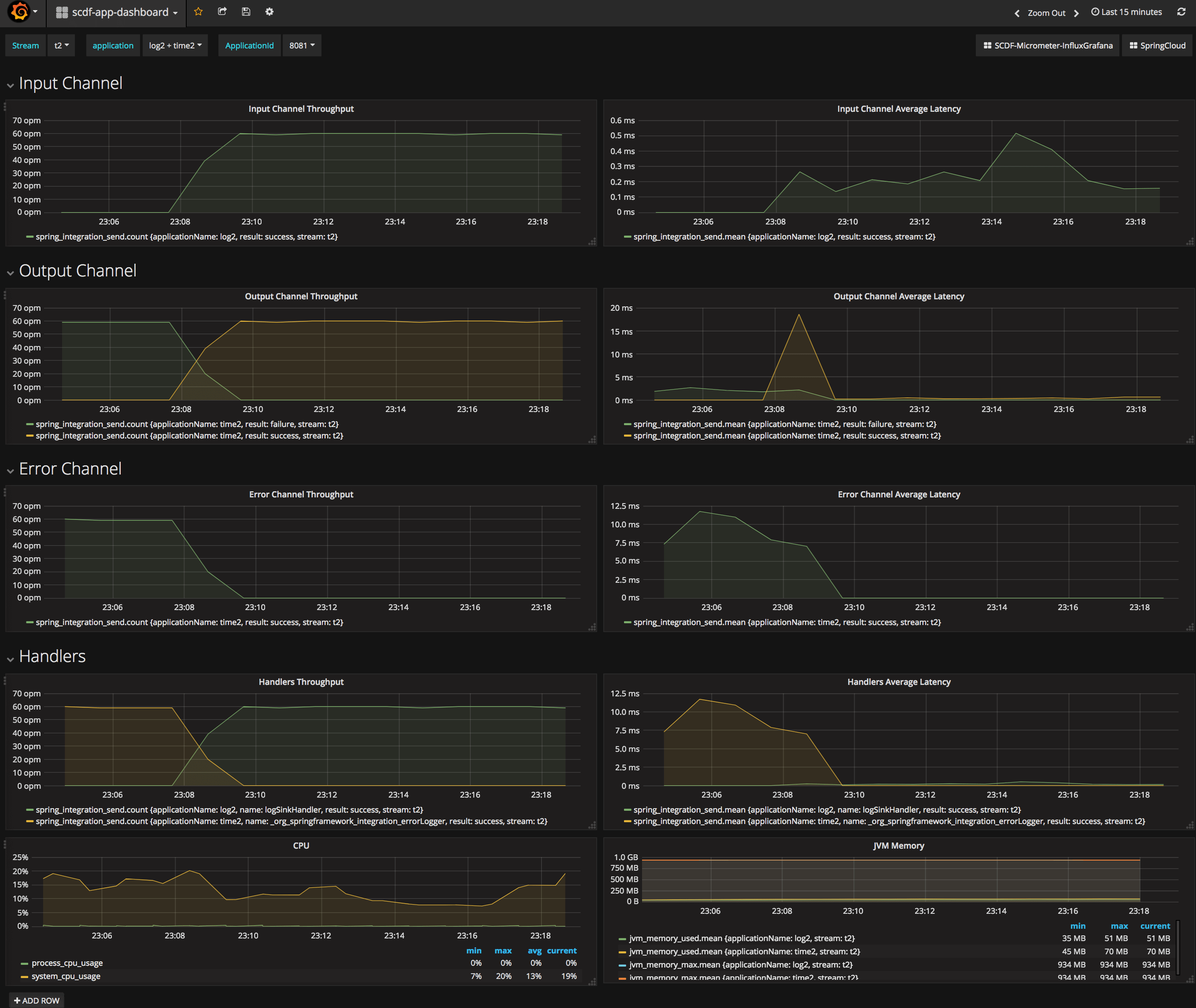
Task: Open the application log2 + time2 dropdown
Action: 175,46
